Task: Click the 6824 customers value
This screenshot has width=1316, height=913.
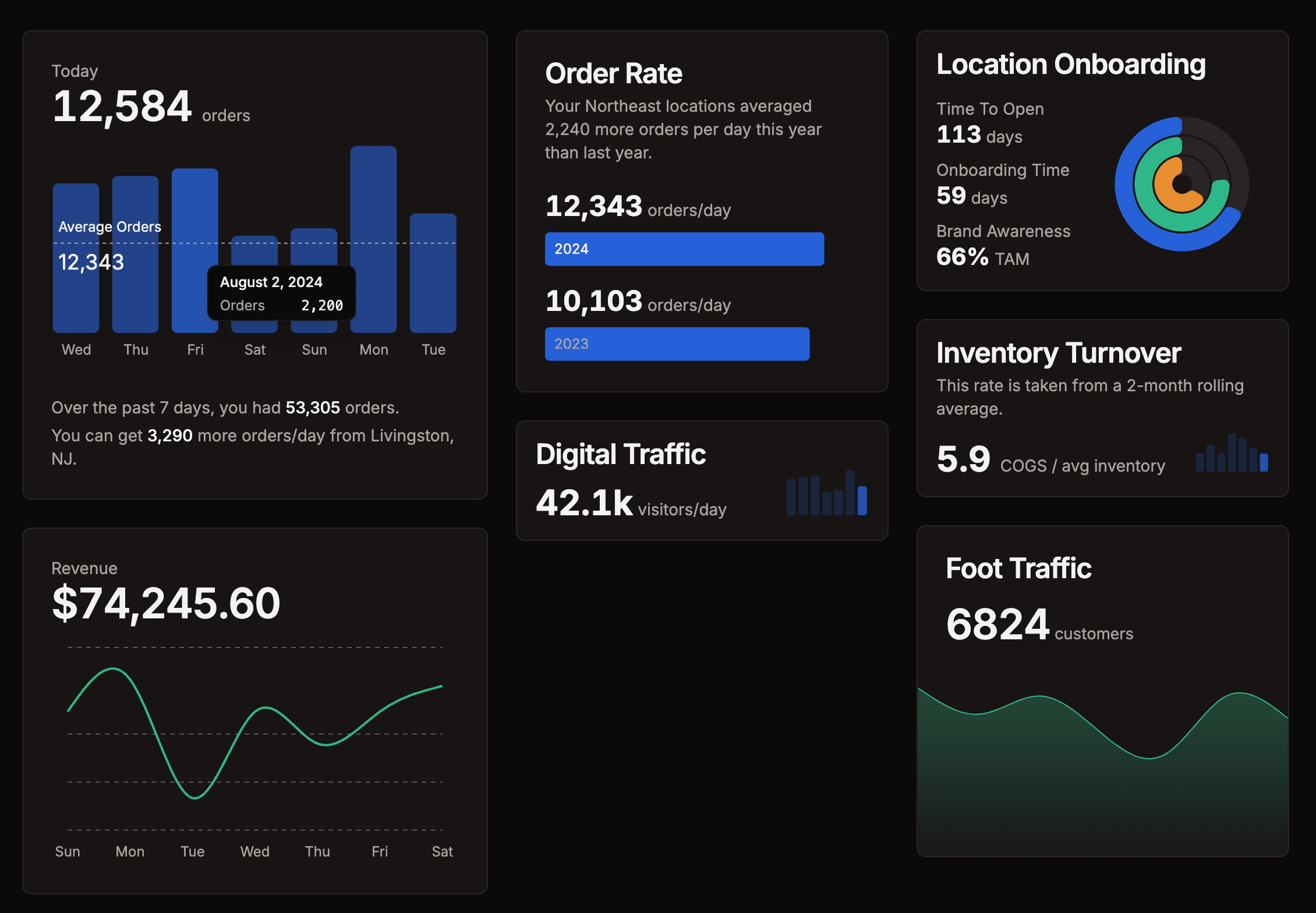Action: pos(1039,625)
